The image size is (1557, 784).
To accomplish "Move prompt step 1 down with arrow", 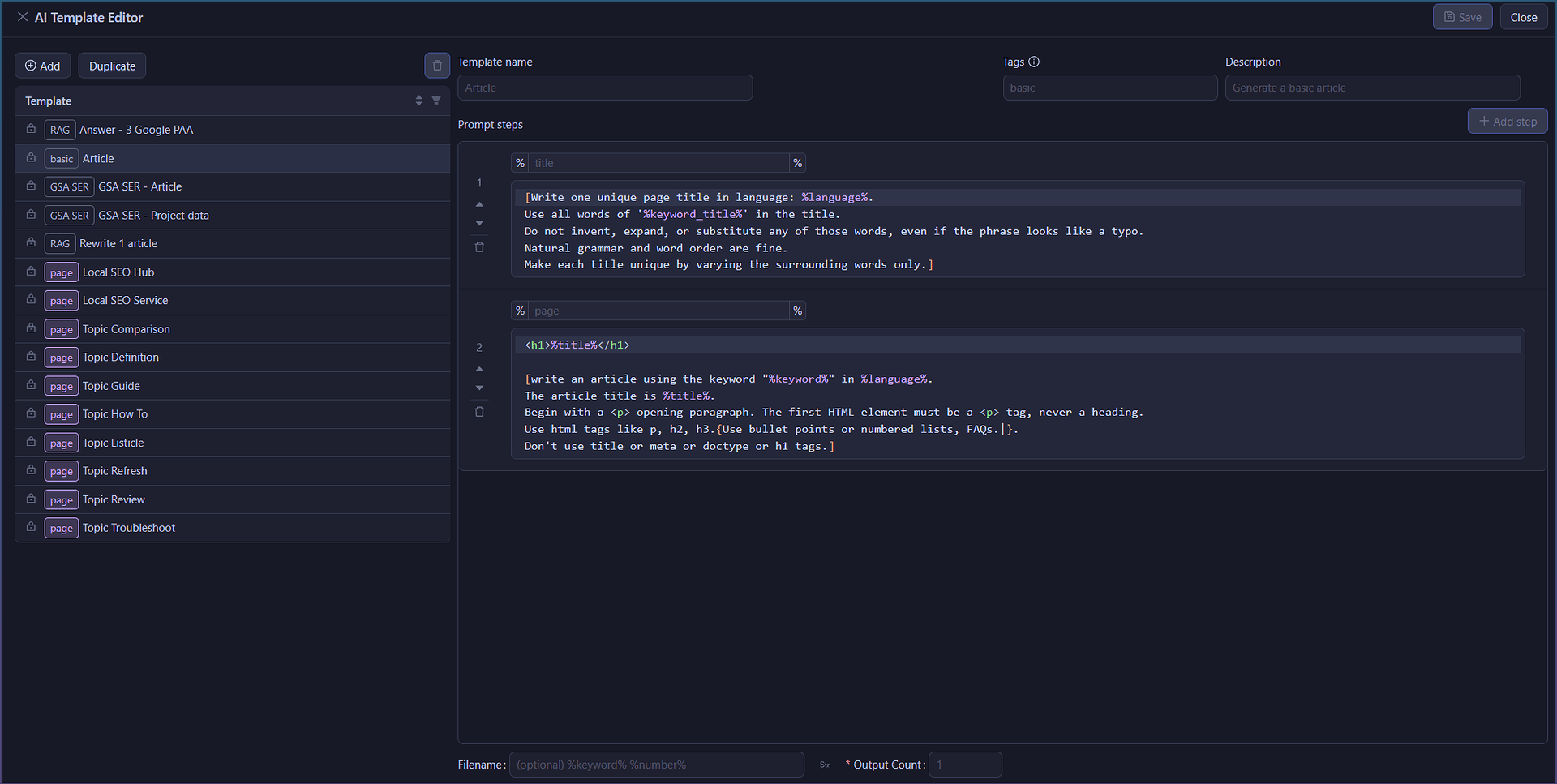I will pyautogui.click(x=479, y=223).
